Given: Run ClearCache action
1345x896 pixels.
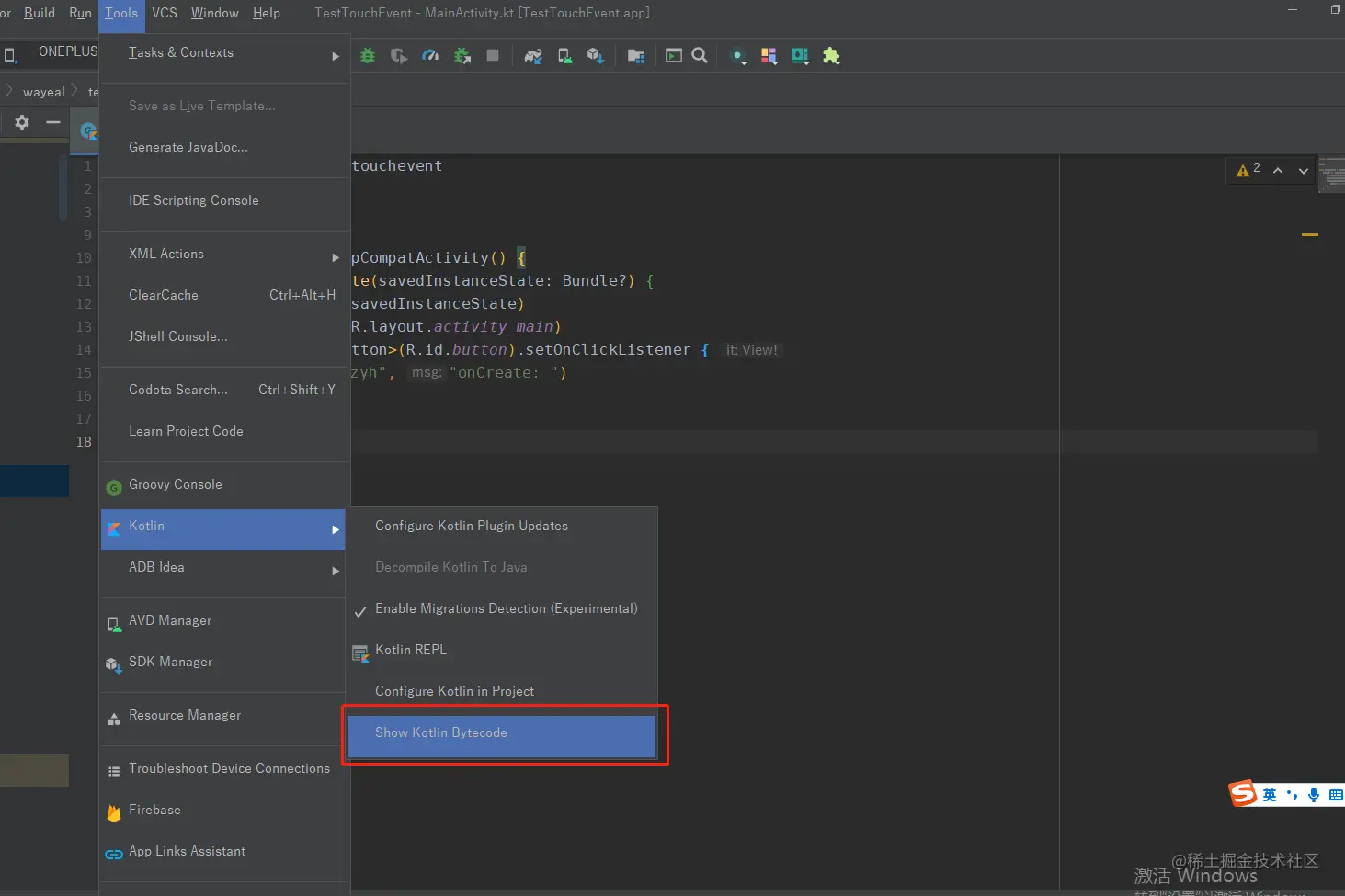Looking at the screenshot, I should (225, 295).
